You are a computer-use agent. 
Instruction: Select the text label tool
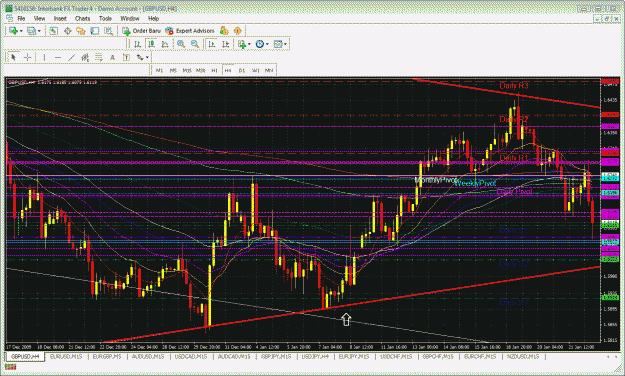click(126, 57)
